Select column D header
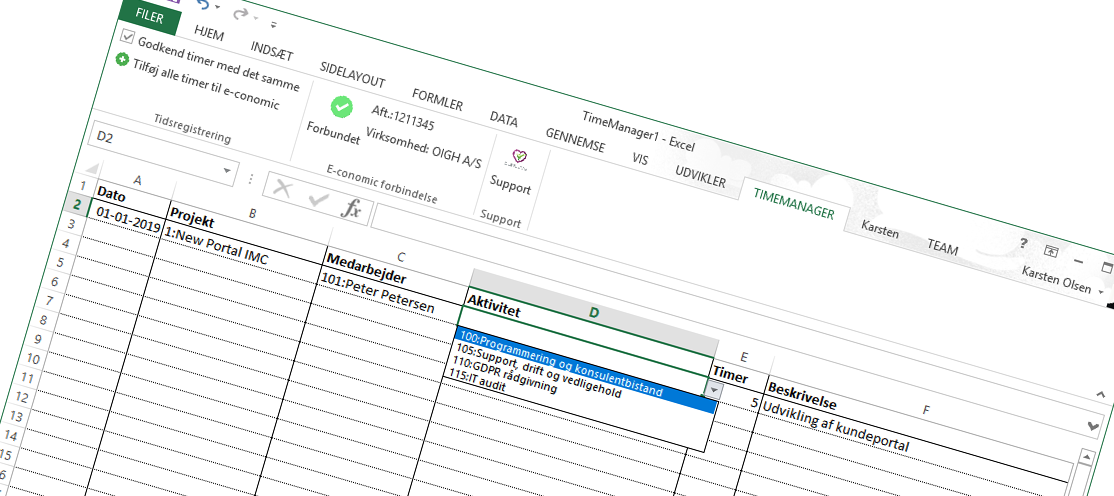Screen dimensions: 1114x496 pos(594,313)
